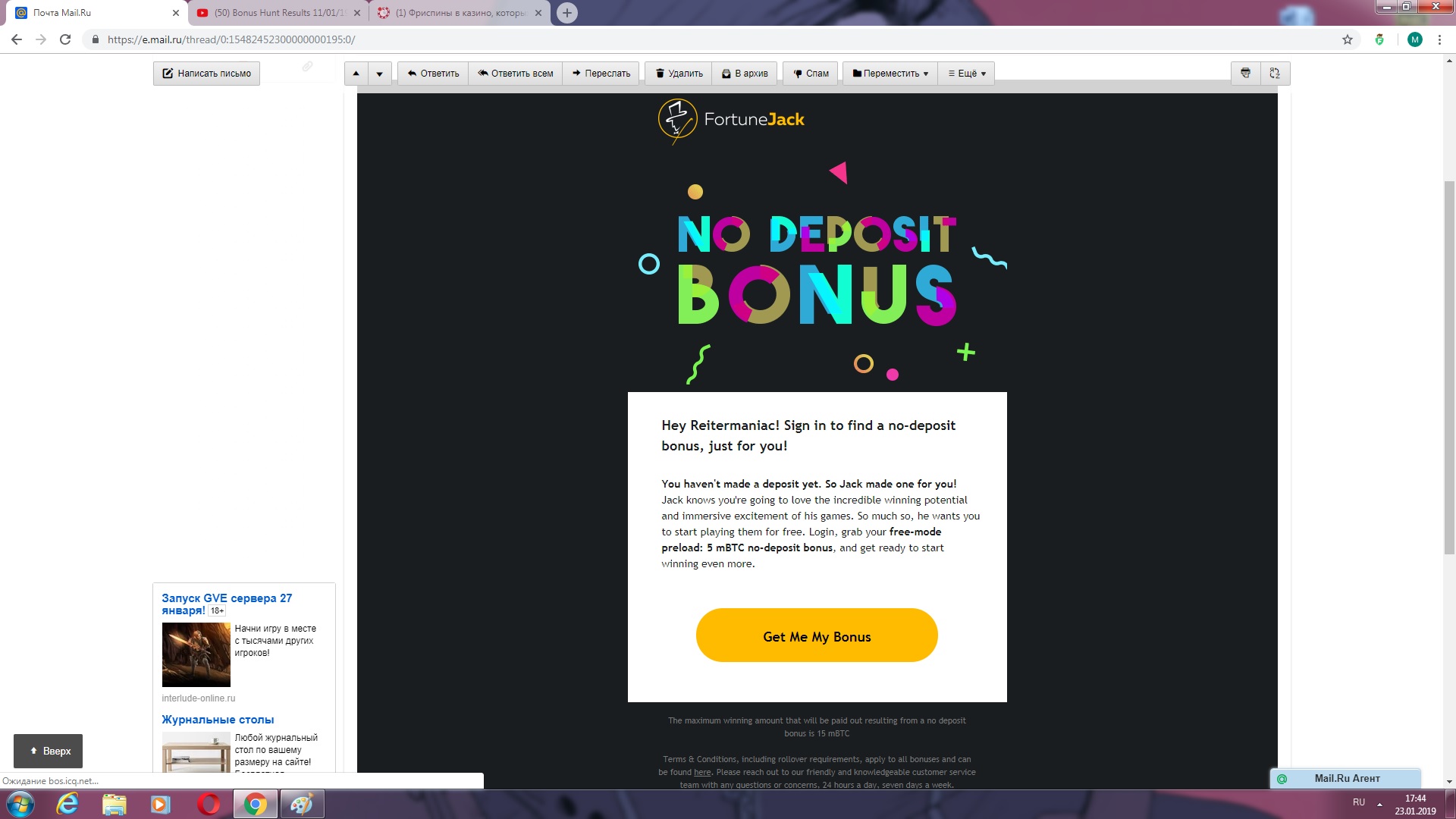Screen dimensions: 1456x819
Task: Click the browser address bar
Action: (x=720, y=39)
